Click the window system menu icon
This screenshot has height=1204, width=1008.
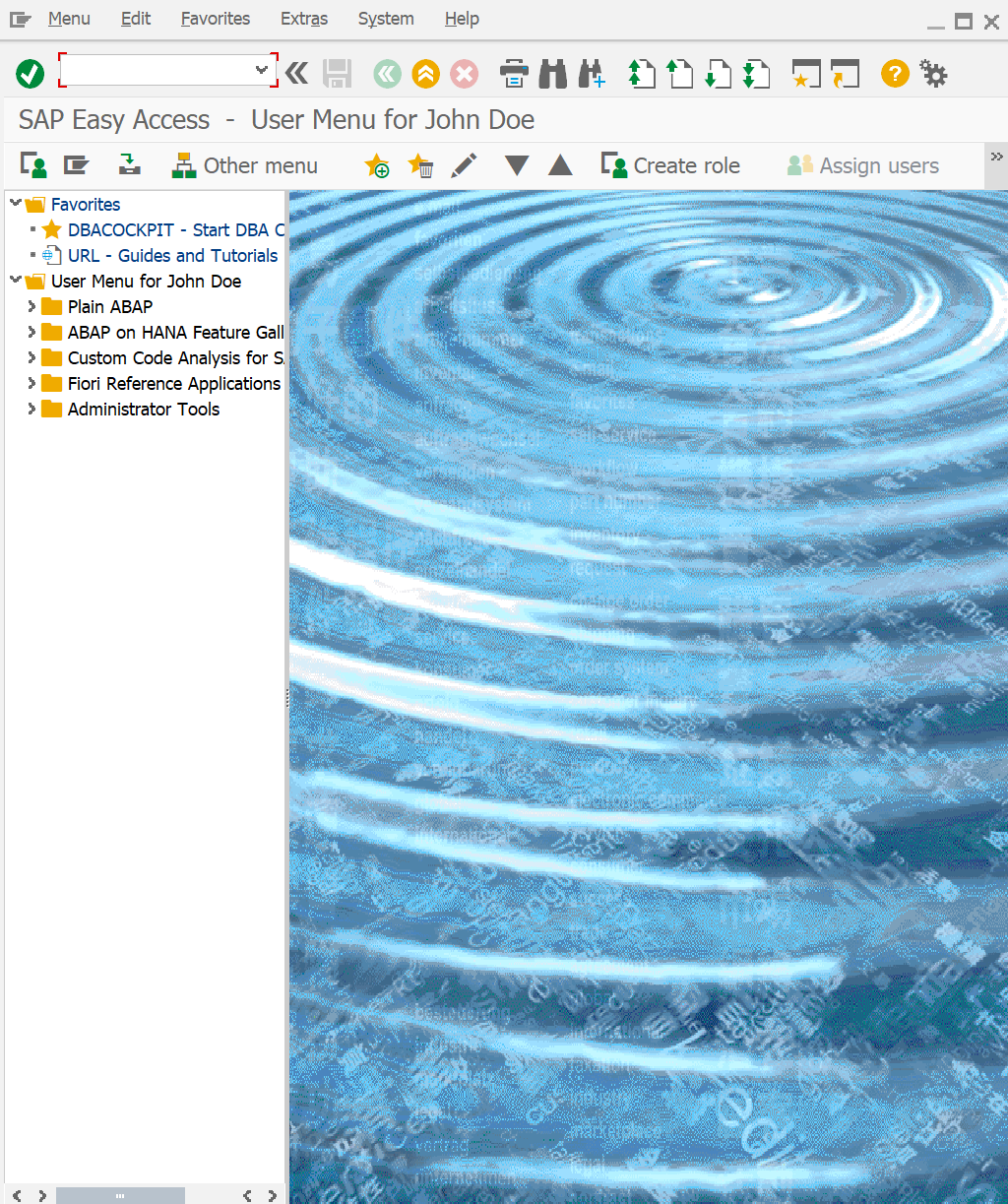coord(21,19)
